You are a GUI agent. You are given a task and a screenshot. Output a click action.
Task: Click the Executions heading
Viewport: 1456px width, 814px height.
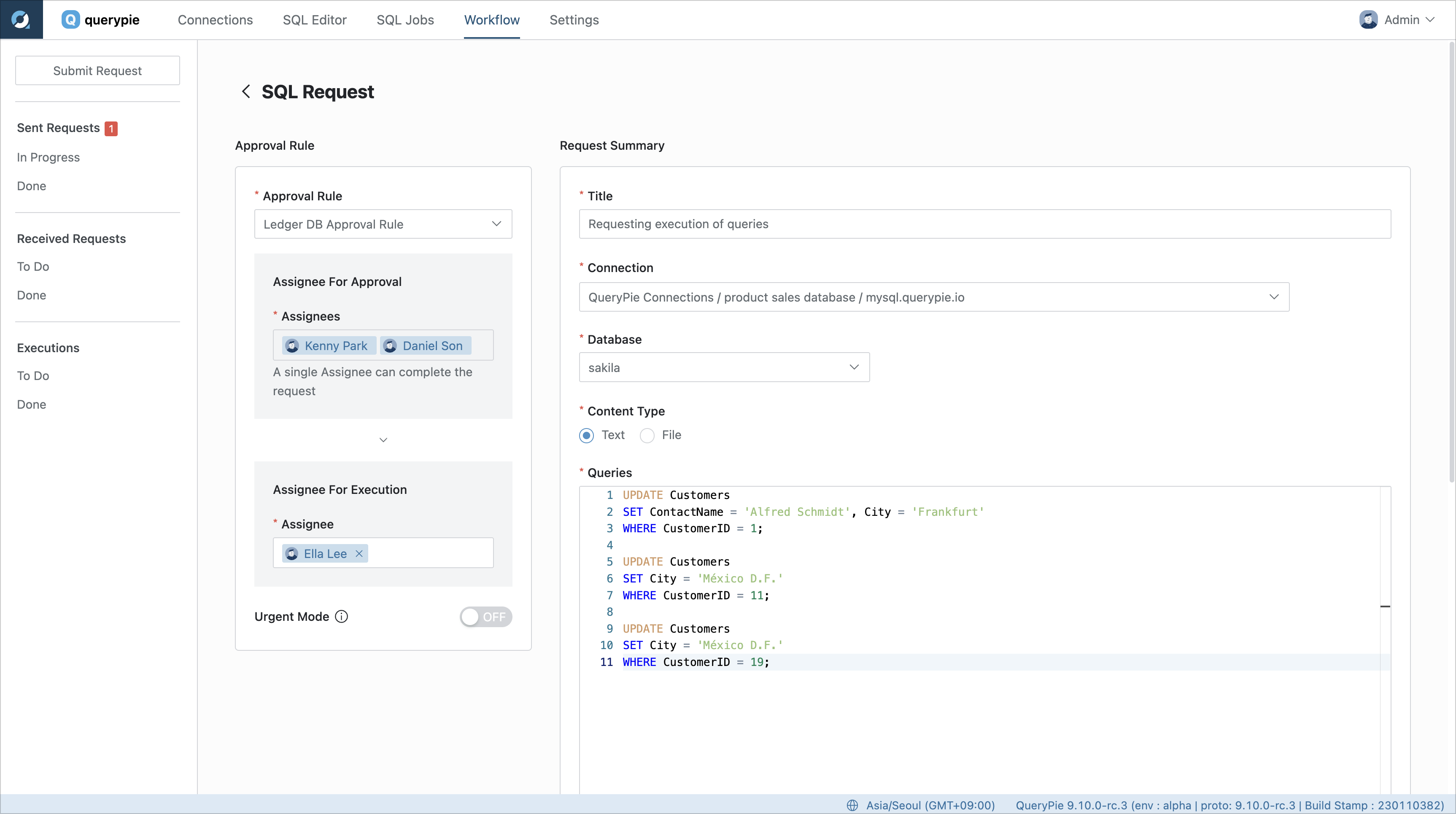coord(48,348)
